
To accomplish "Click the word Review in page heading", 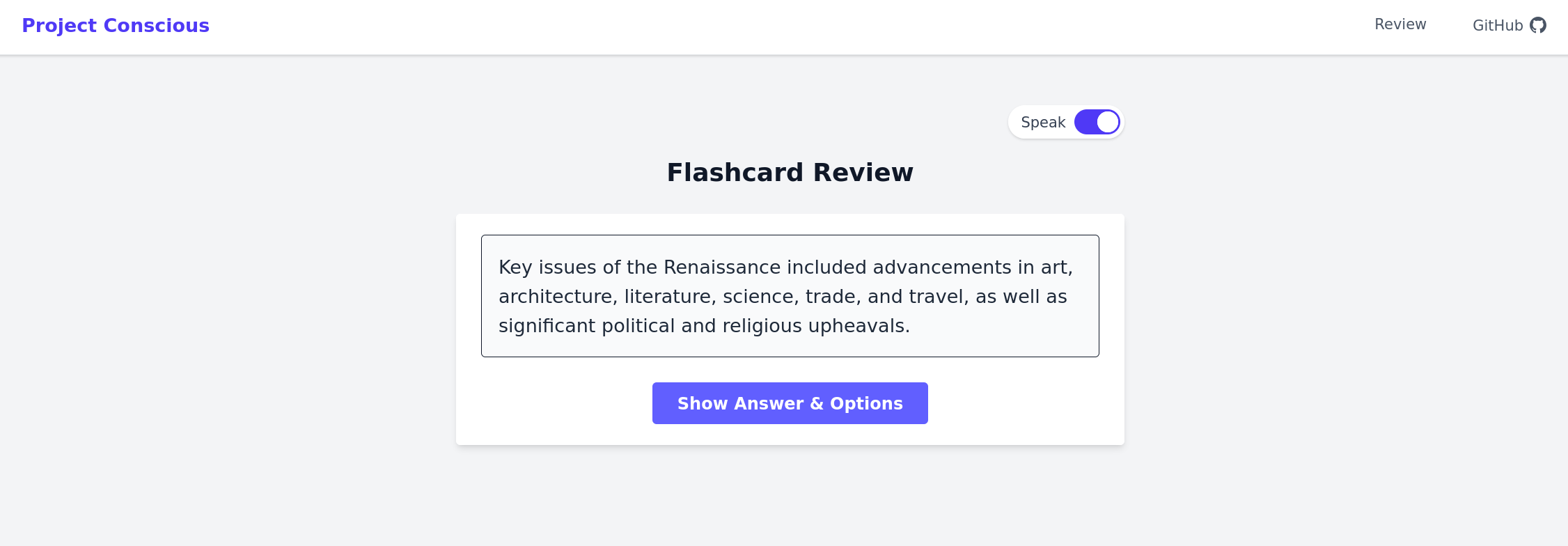I will [x=863, y=172].
